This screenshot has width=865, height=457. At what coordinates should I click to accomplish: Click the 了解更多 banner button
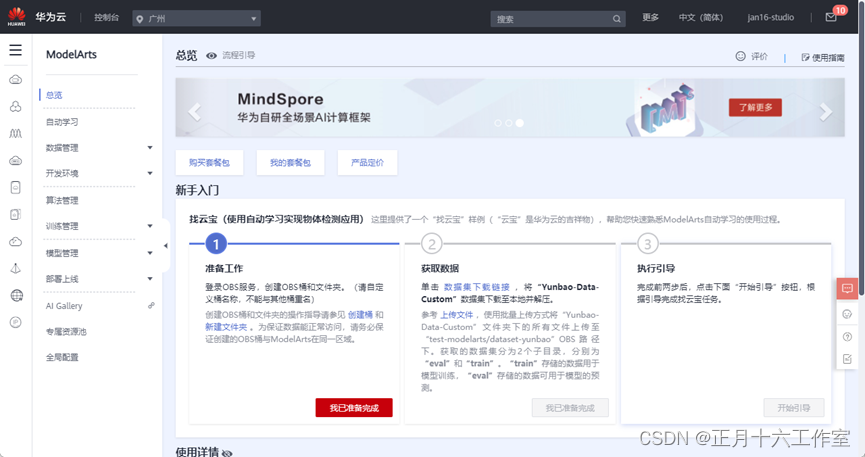click(x=755, y=107)
